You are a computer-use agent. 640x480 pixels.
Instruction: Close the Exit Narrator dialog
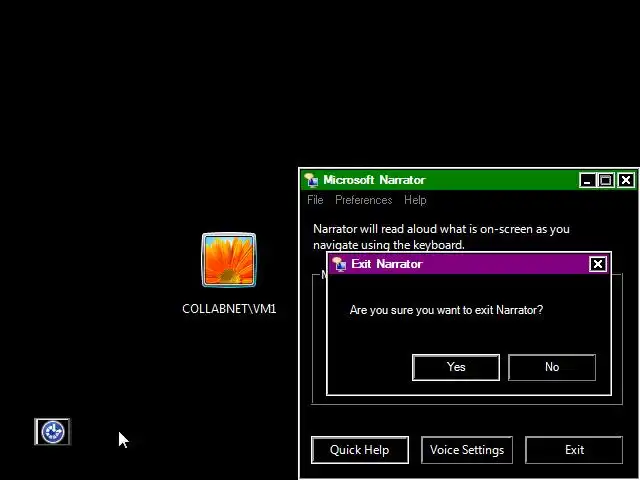coord(598,264)
